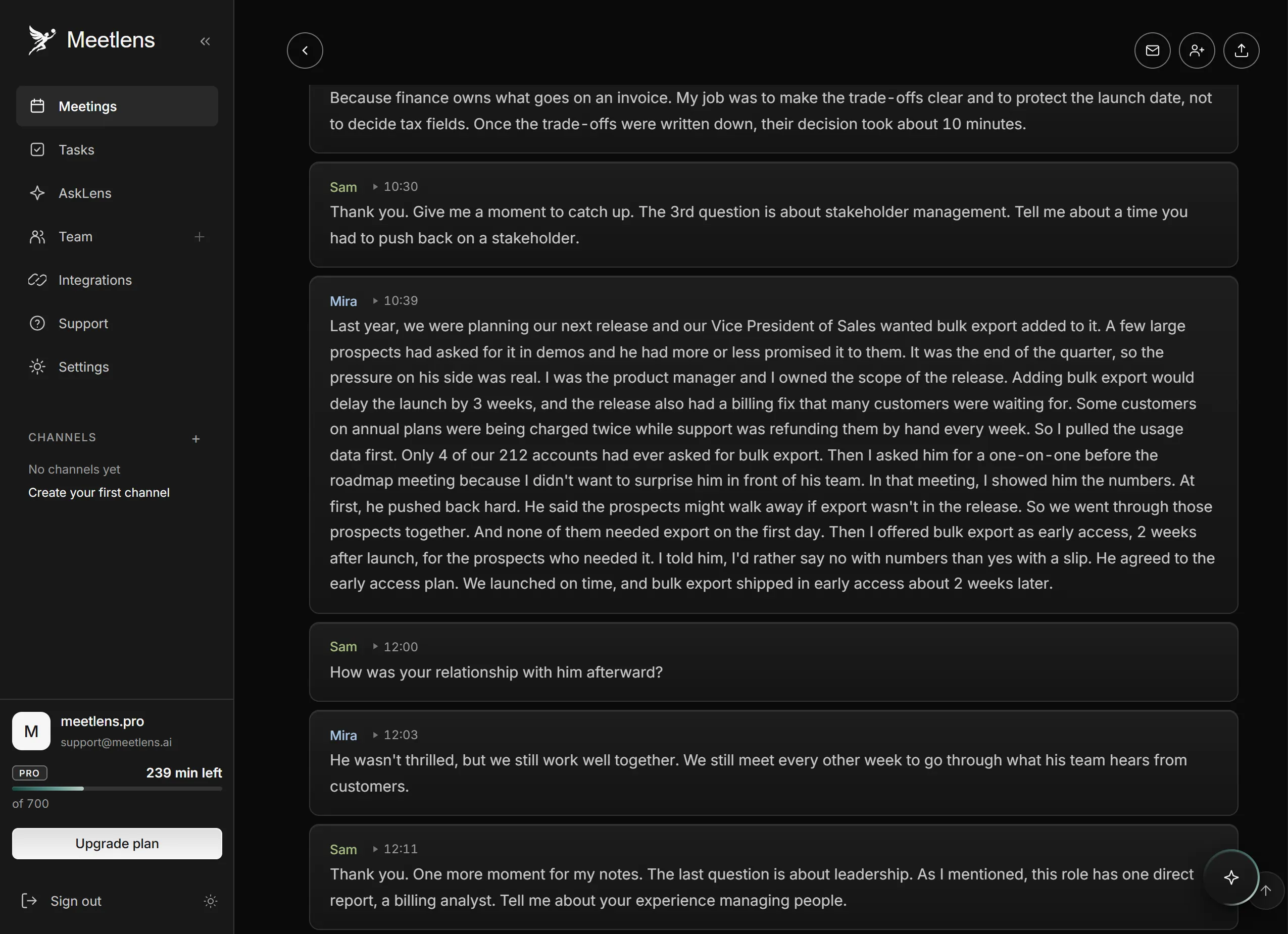Screen dimensions: 1288x934
Task: Click the Meetlens bird logo
Action: click(x=42, y=40)
